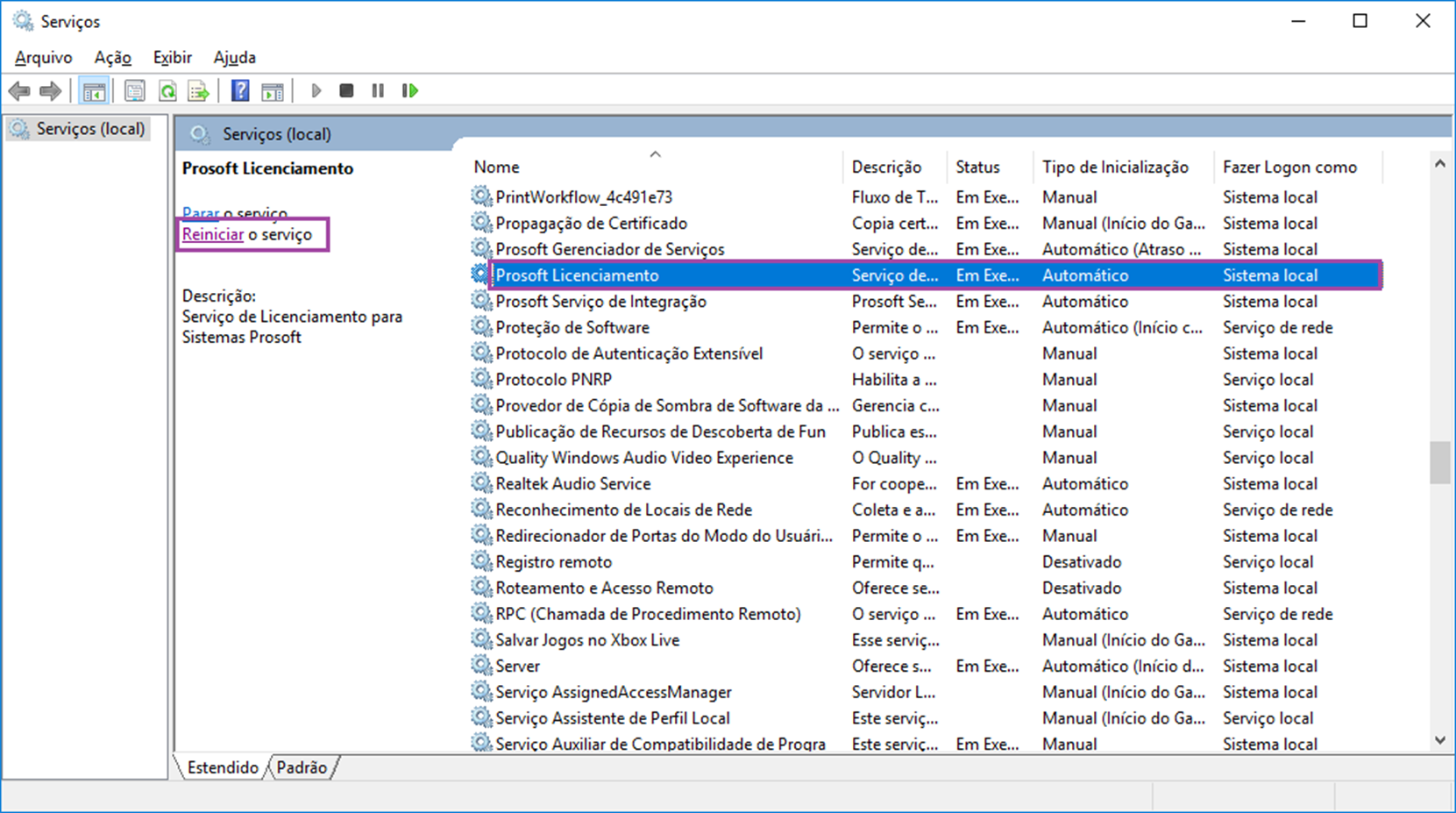Screen dimensions: 1456x813
Task: Switch to the Padrão tab
Action: tap(302, 767)
